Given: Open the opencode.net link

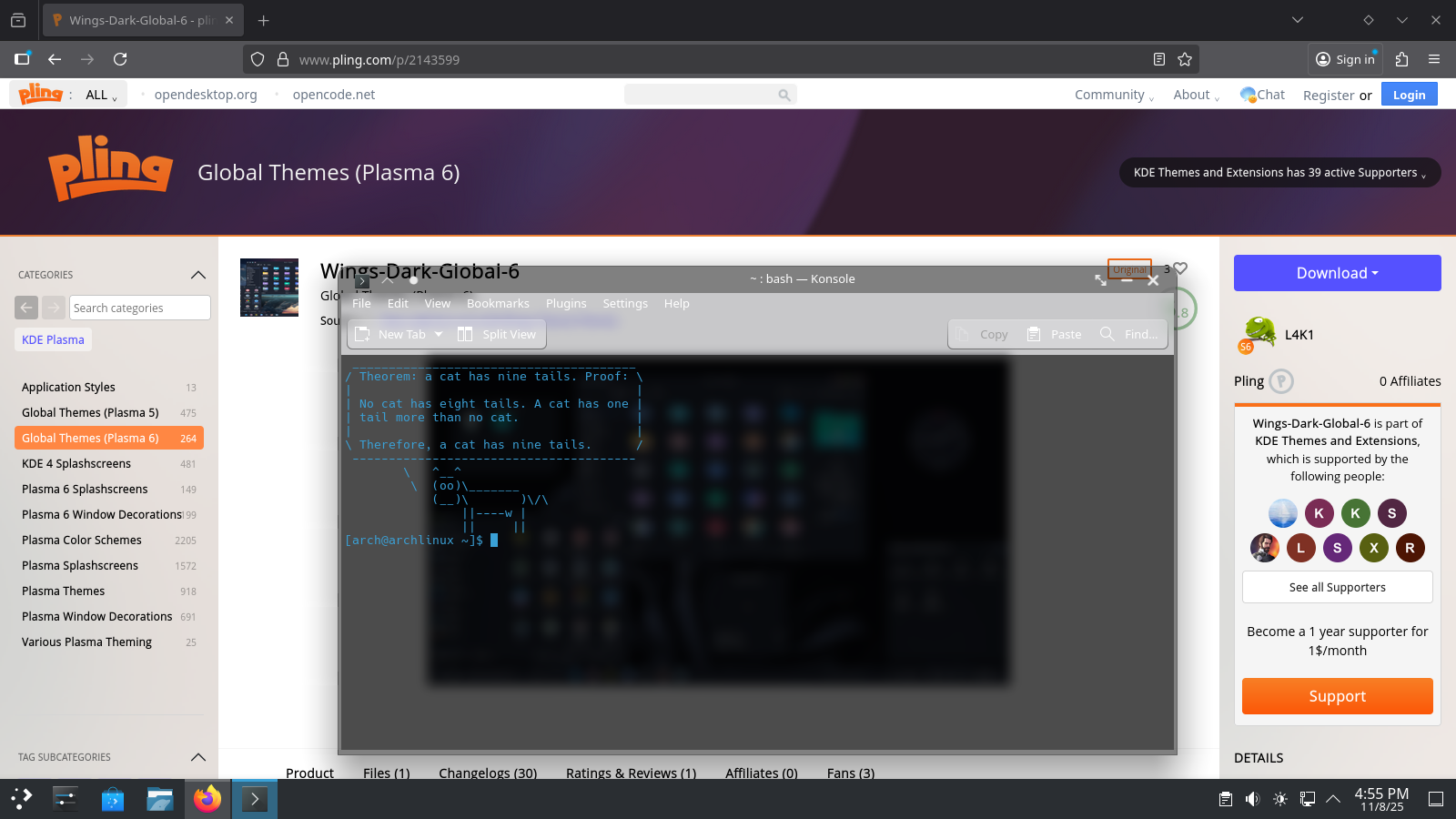Looking at the screenshot, I should (334, 95).
